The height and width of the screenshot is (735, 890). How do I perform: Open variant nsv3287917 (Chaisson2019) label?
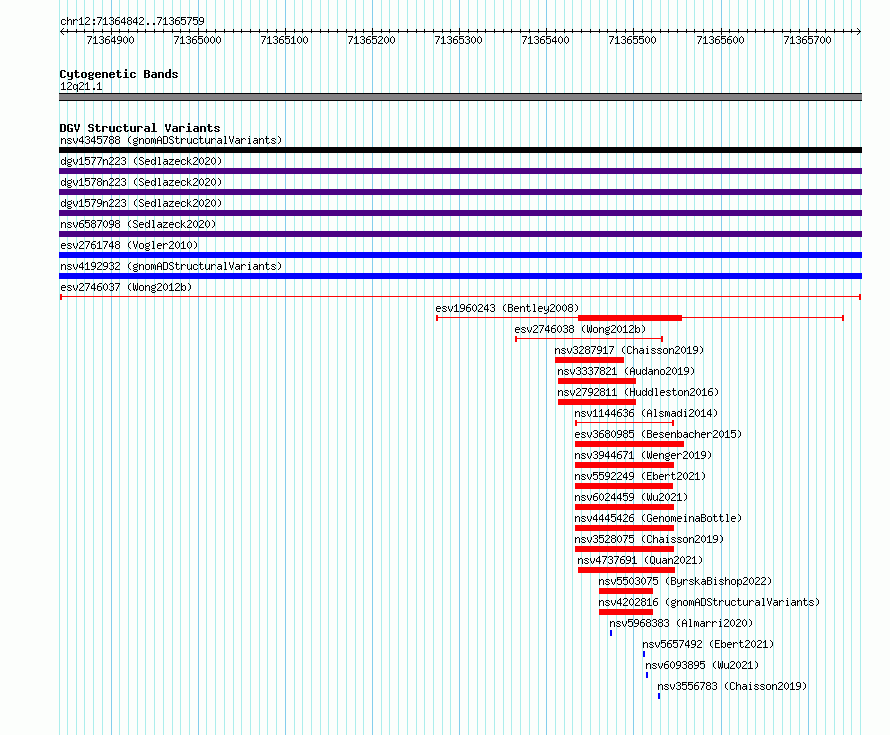(629, 350)
